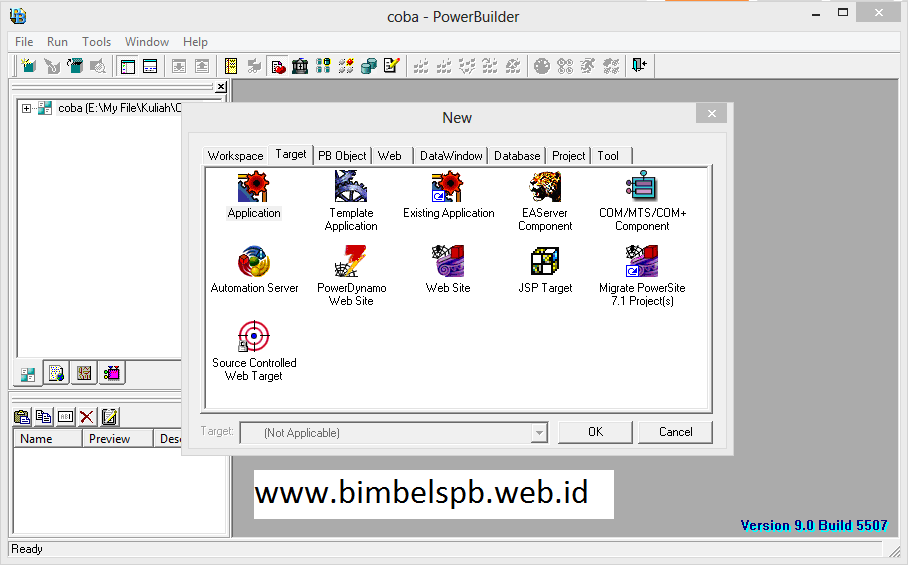Click the Run running-man toolbar icon
Image resolution: width=908 pixels, height=565 pixels.
coord(588,66)
